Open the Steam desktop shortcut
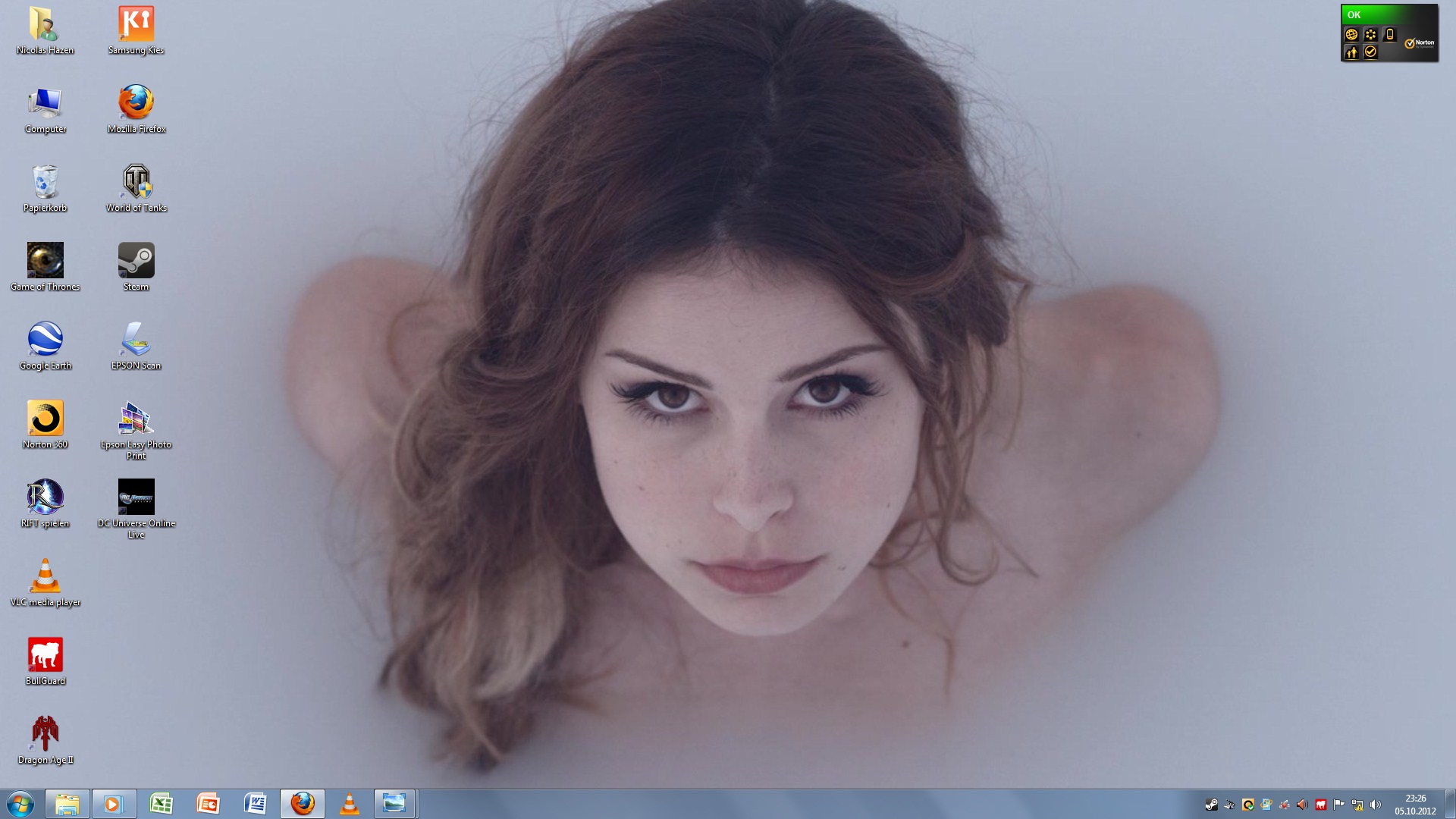The height and width of the screenshot is (819, 1456). [136, 261]
